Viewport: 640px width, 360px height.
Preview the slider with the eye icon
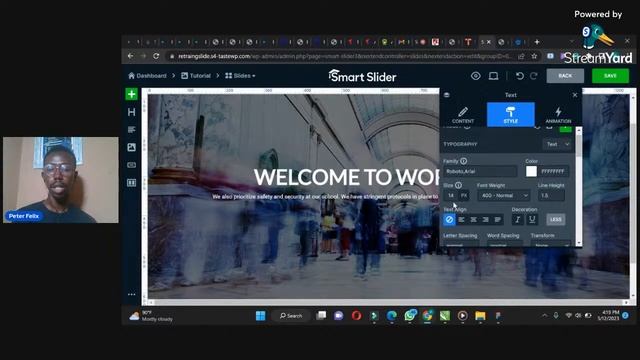click(x=476, y=76)
